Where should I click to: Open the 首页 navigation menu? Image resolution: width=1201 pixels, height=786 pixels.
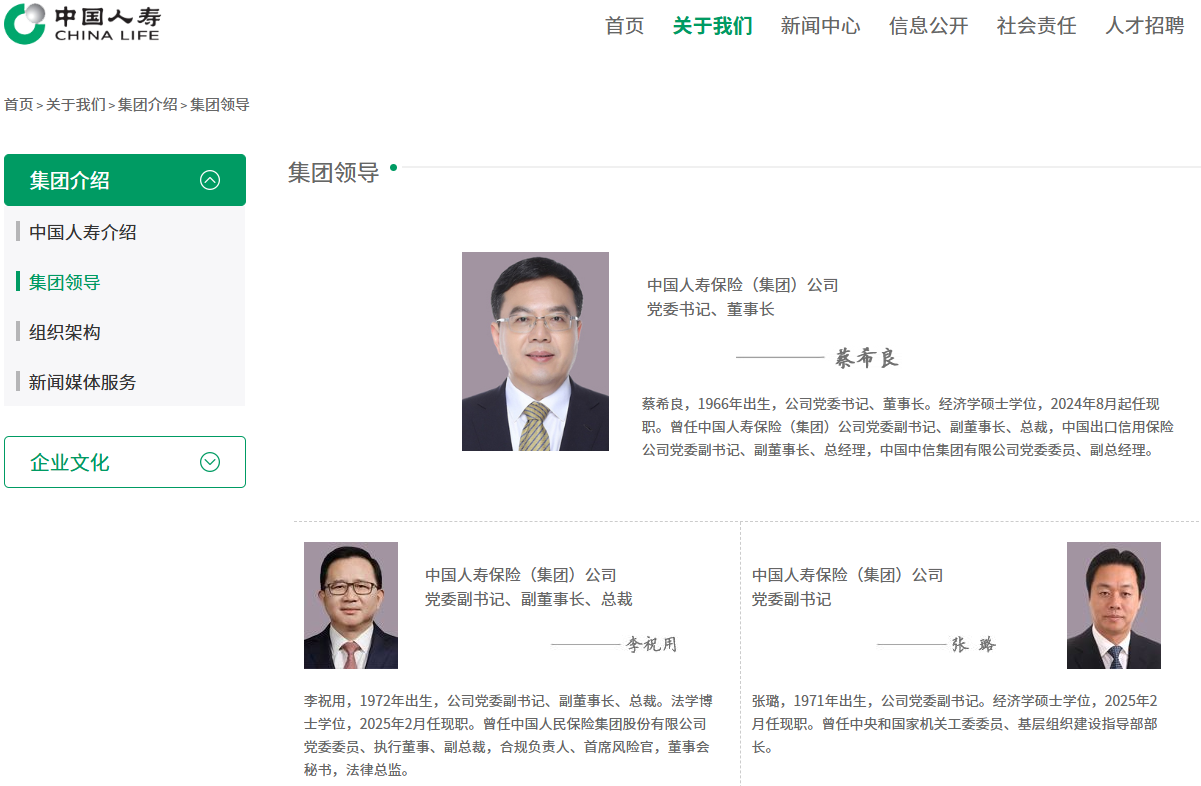point(624,26)
